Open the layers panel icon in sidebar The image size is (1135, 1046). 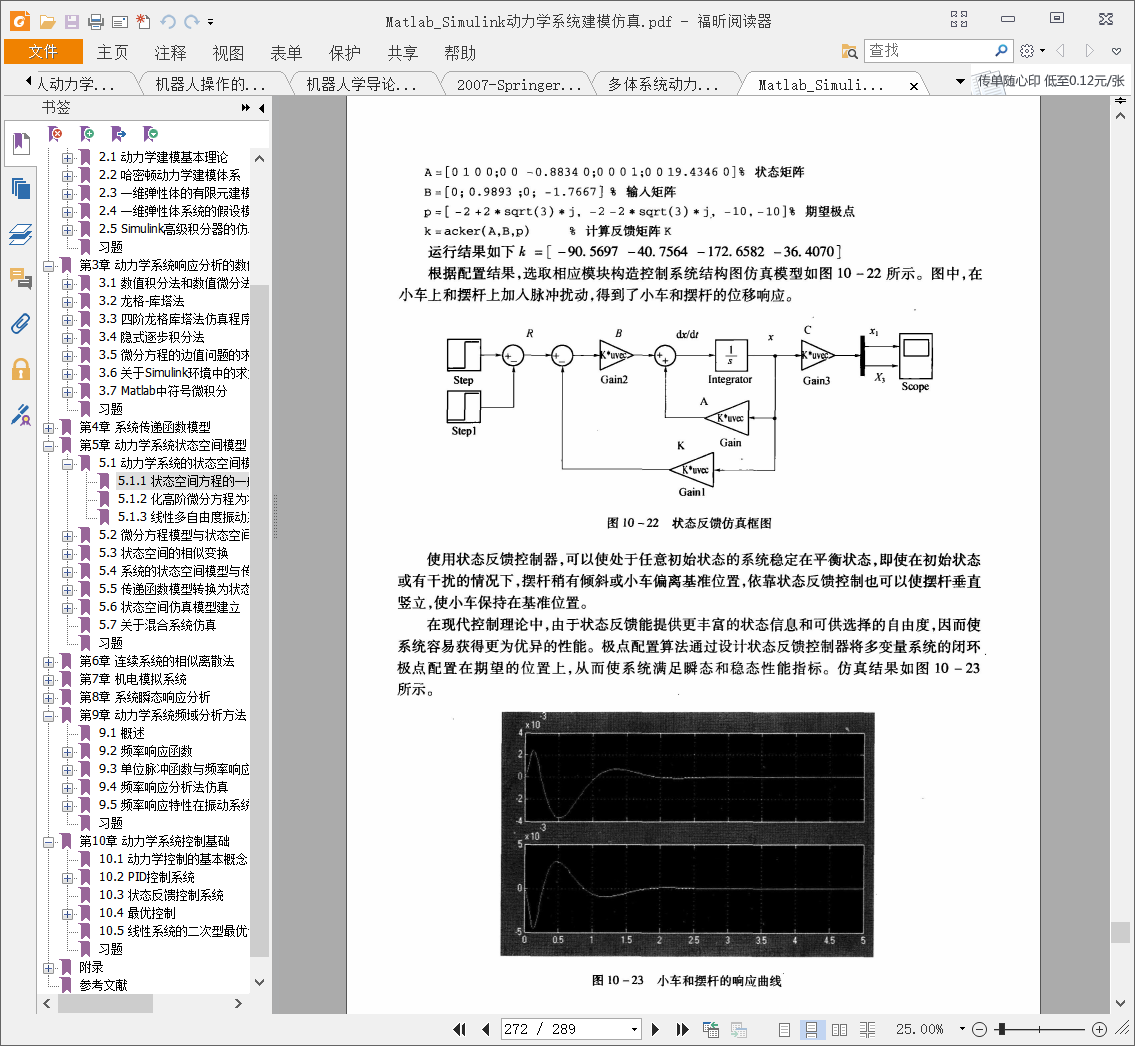[x=21, y=234]
